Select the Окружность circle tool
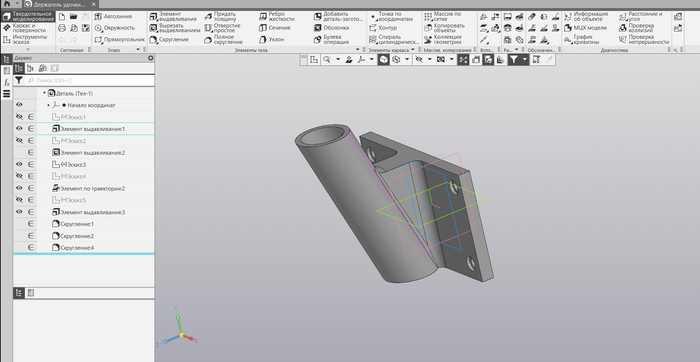This screenshot has height=362, width=700. click(115, 28)
